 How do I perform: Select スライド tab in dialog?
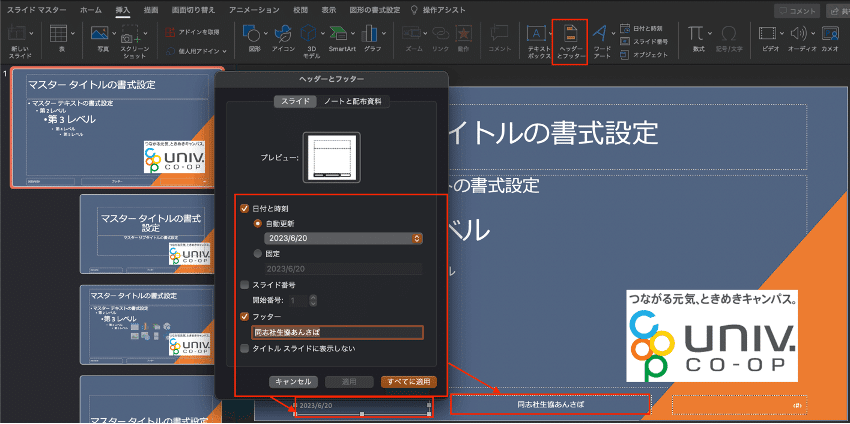coord(295,101)
